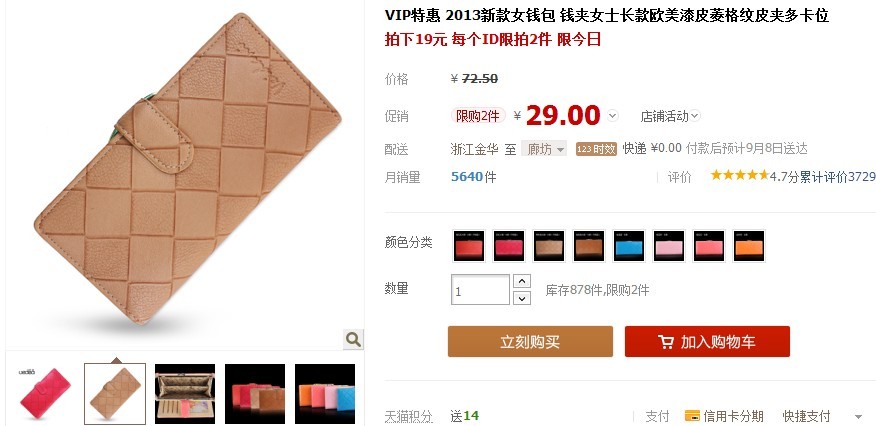This screenshot has height=426, width=876.
Task: Open the 廊坊 destination city dropdown
Action: 544,149
